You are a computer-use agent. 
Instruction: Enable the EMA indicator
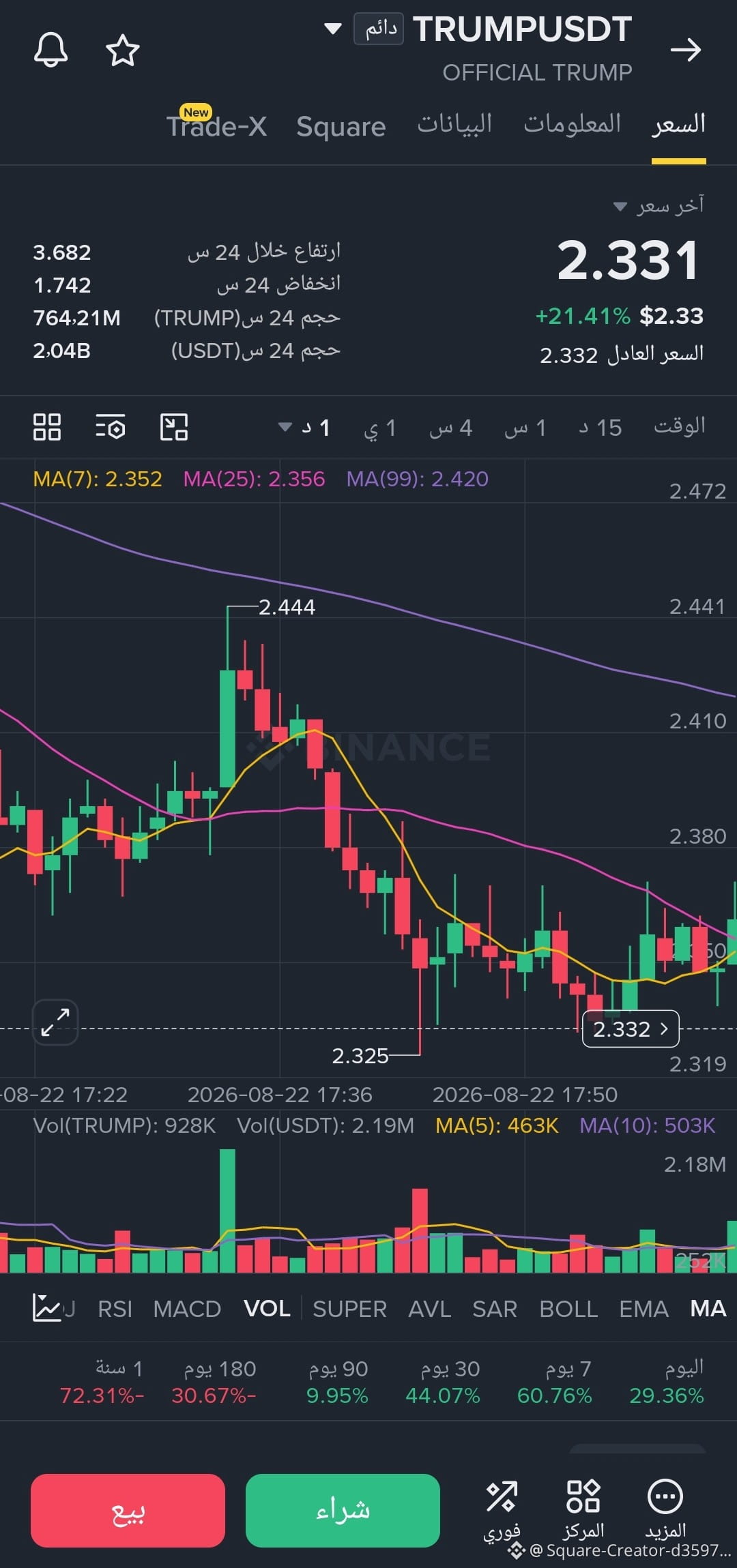[644, 1309]
